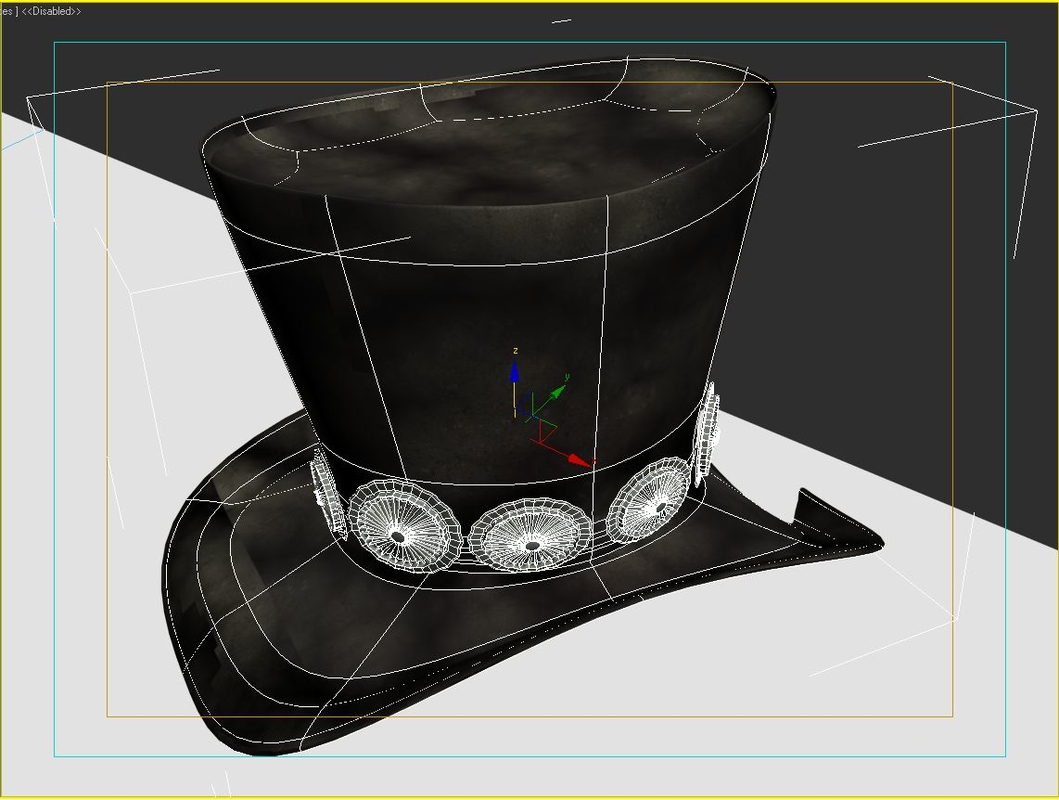Screen dimensions: 1059x800
Task: Select the center gear medallion on the hatband
Action: tap(531, 545)
